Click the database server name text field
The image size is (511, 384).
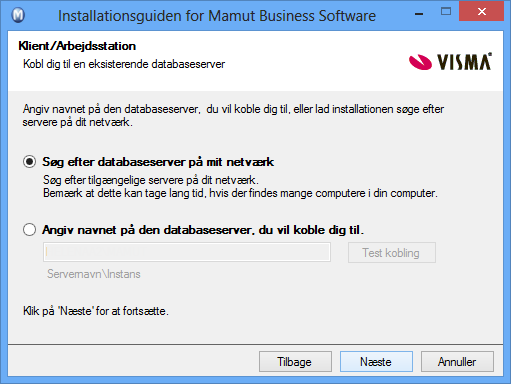pyautogui.click(x=187, y=252)
